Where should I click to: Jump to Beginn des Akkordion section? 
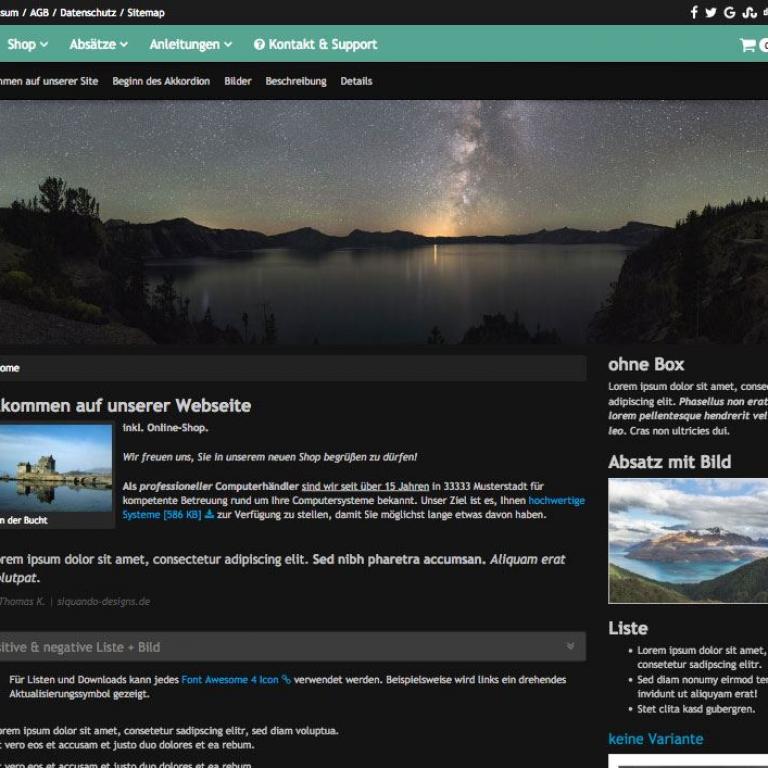161,81
